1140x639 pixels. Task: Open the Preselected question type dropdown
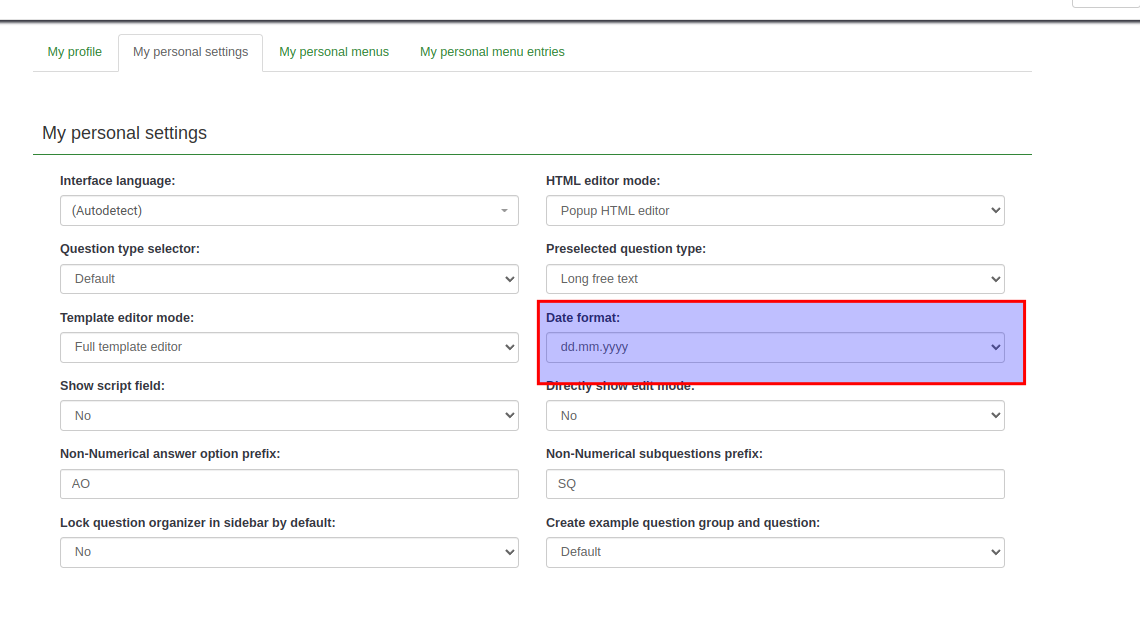click(775, 279)
